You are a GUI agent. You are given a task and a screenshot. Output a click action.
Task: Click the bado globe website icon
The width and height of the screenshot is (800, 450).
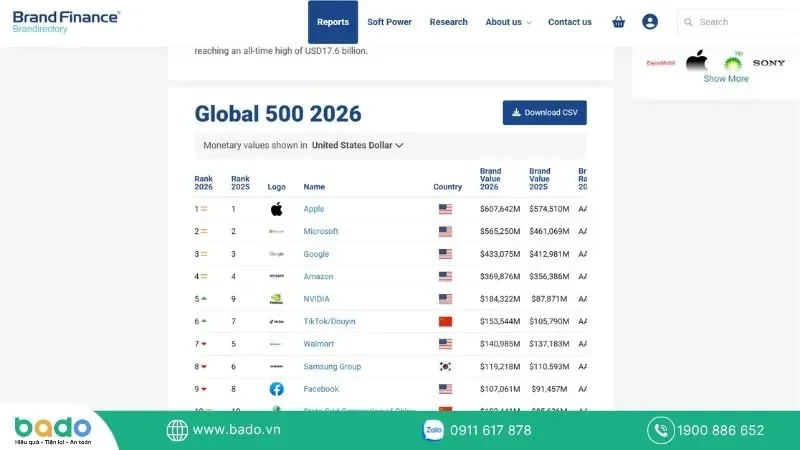[x=177, y=430]
